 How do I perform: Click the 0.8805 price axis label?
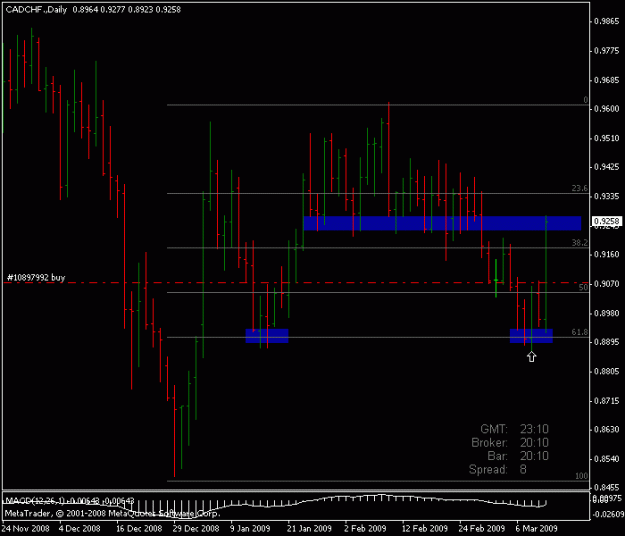(607, 371)
